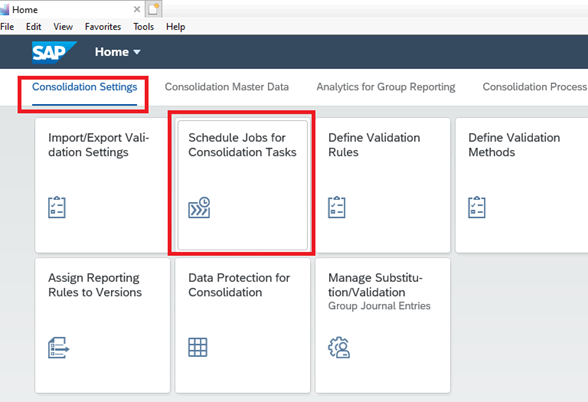Click the Define Validation Rules checklist icon

pos(337,207)
